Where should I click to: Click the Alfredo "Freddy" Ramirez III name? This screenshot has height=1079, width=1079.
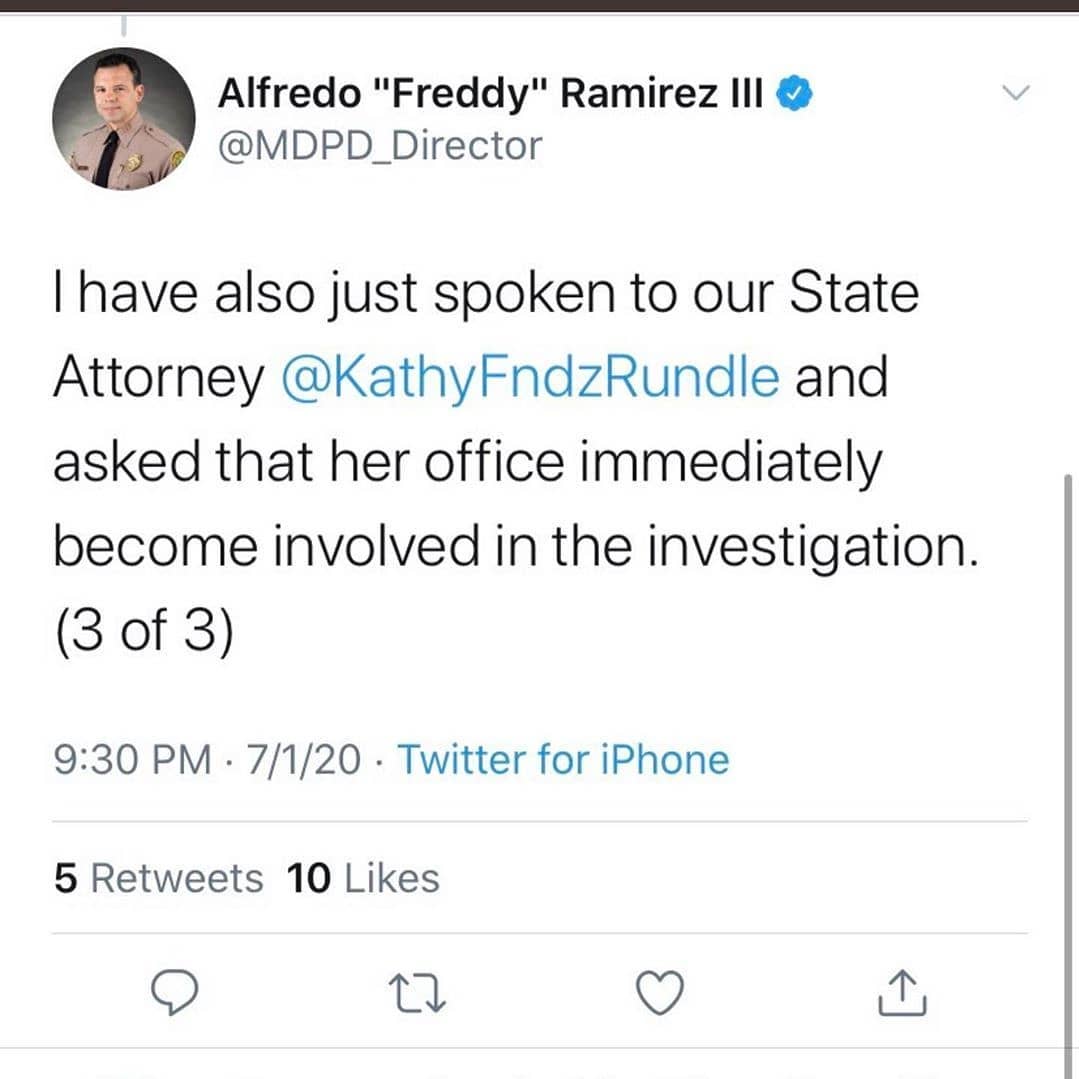tap(490, 94)
